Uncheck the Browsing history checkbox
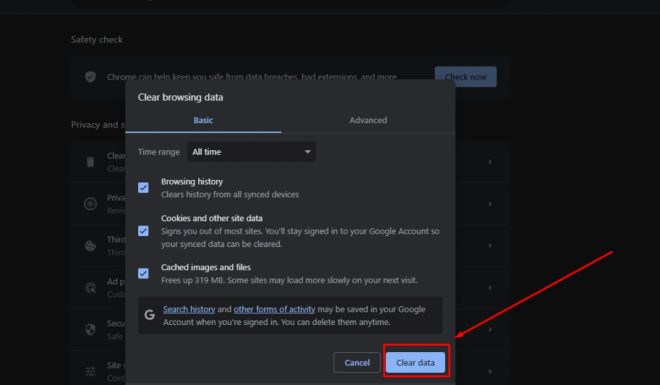The height and width of the screenshot is (385, 660). pyautogui.click(x=143, y=187)
